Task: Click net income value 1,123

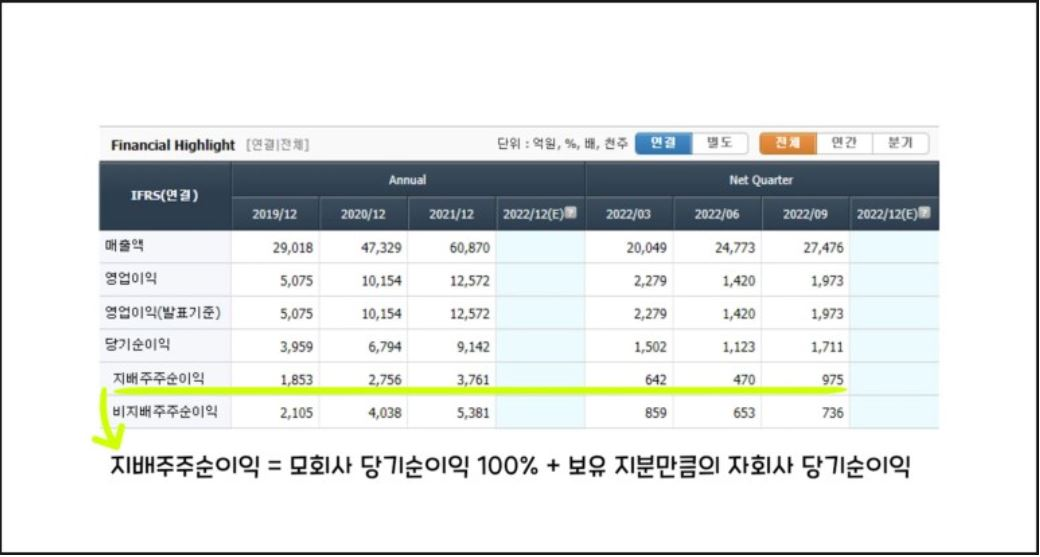Action: click(x=739, y=347)
